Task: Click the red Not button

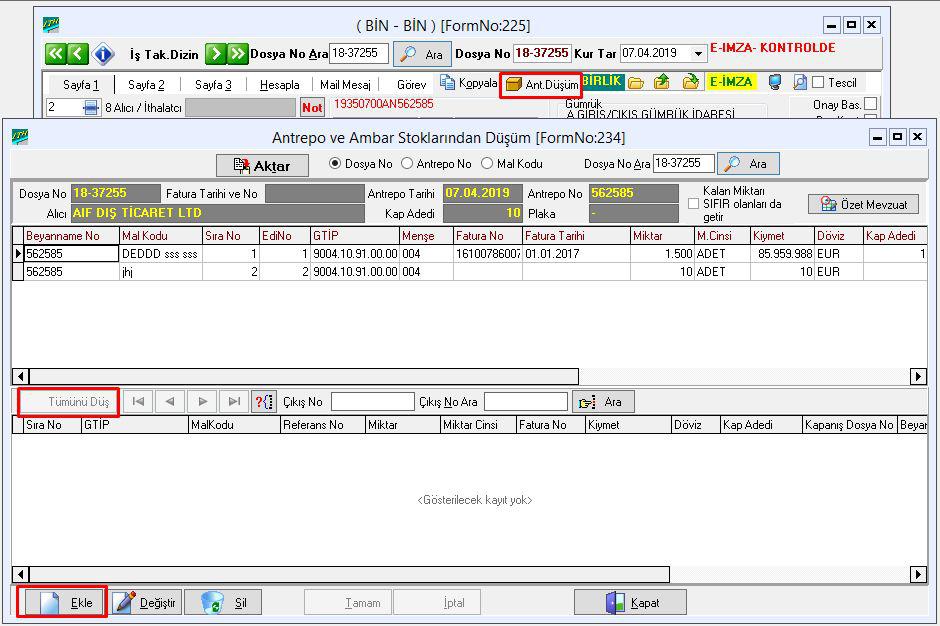Action: click(312, 107)
